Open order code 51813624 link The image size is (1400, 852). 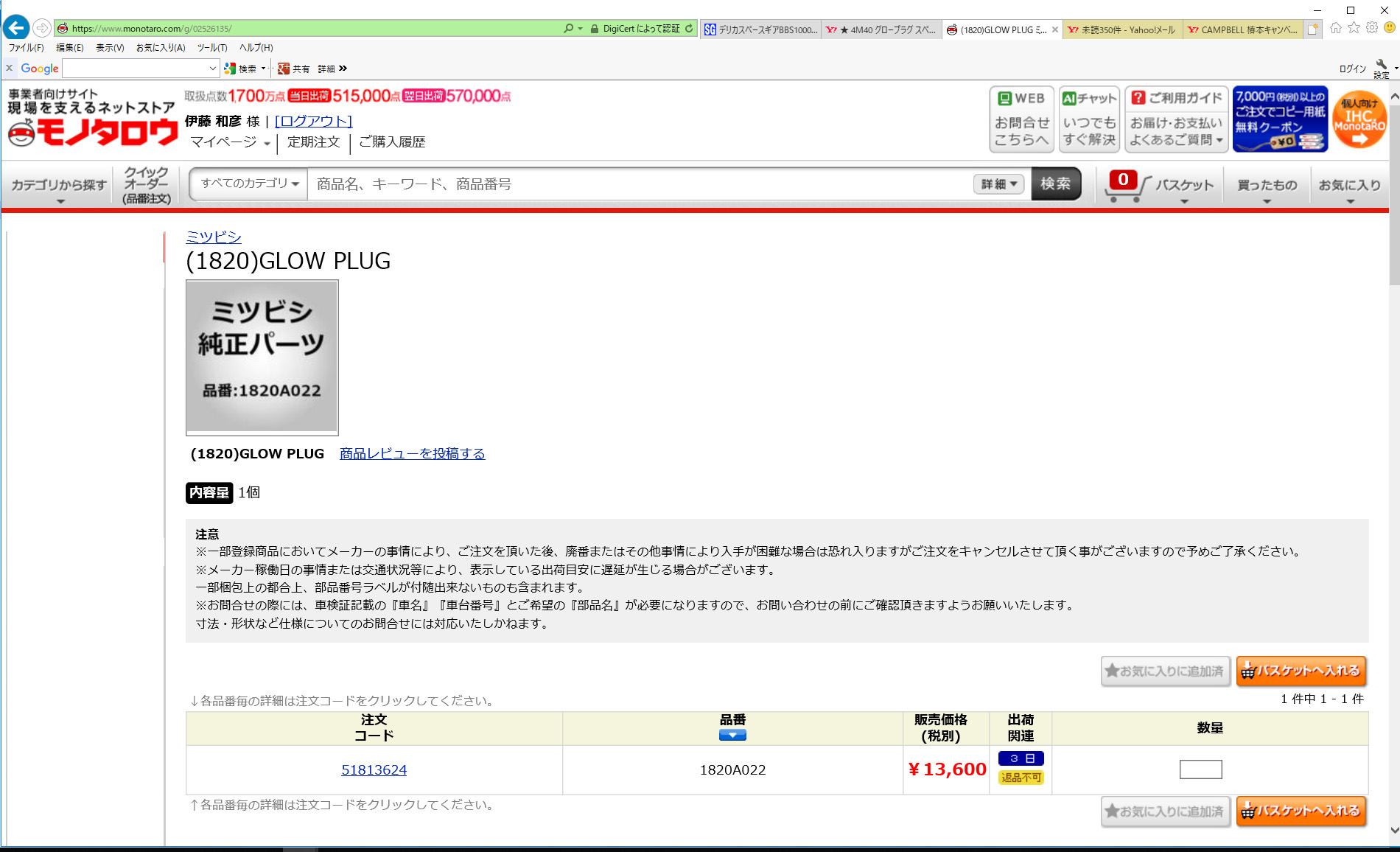(x=374, y=770)
